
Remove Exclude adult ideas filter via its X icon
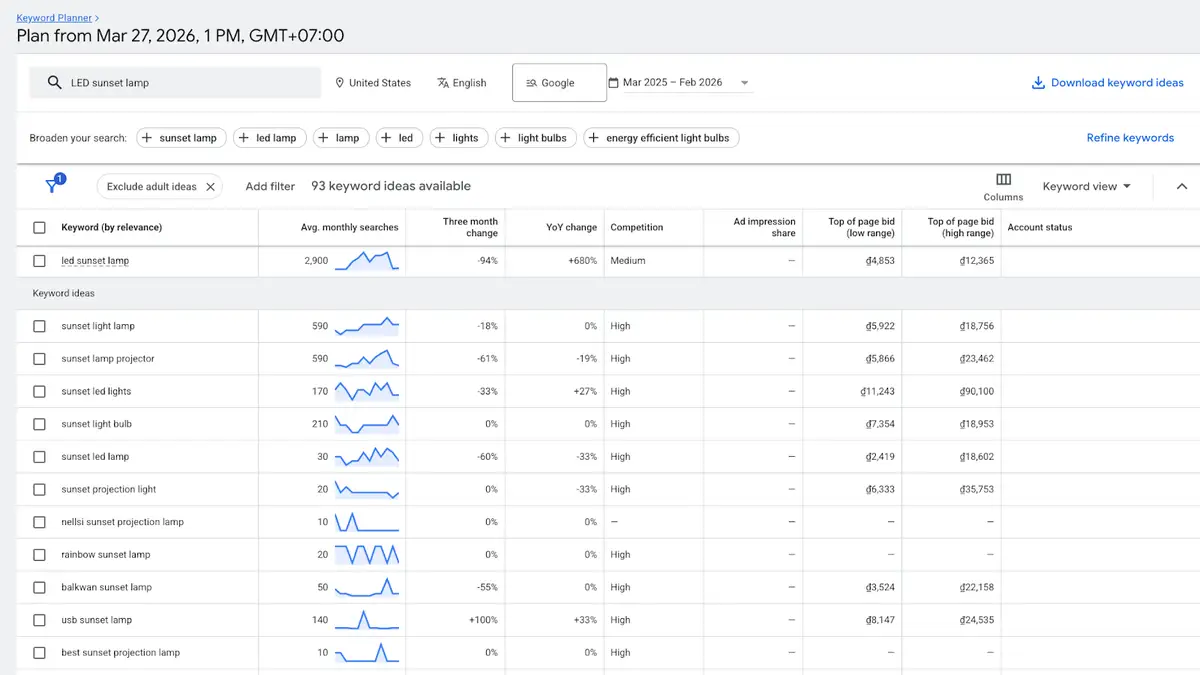pos(211,186)
